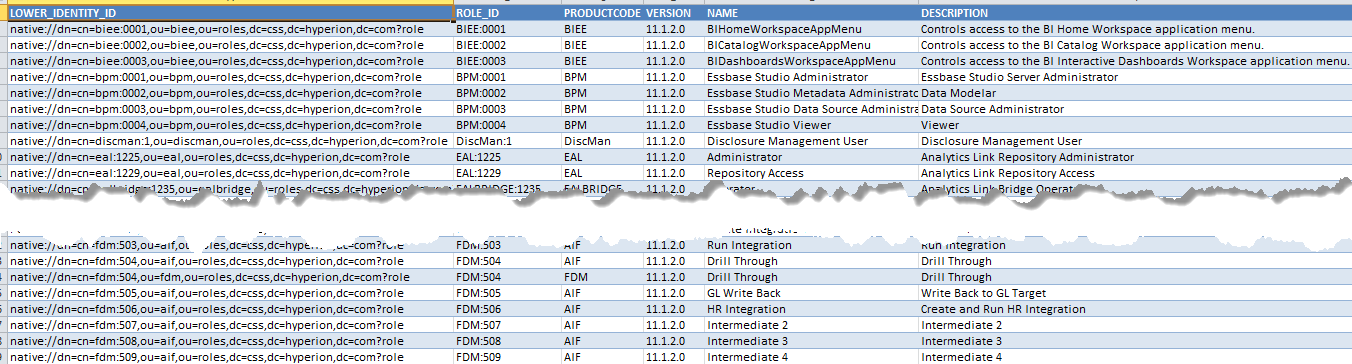
Task: Select the ROLE_ID column header
Action: (x=507, y=14)
